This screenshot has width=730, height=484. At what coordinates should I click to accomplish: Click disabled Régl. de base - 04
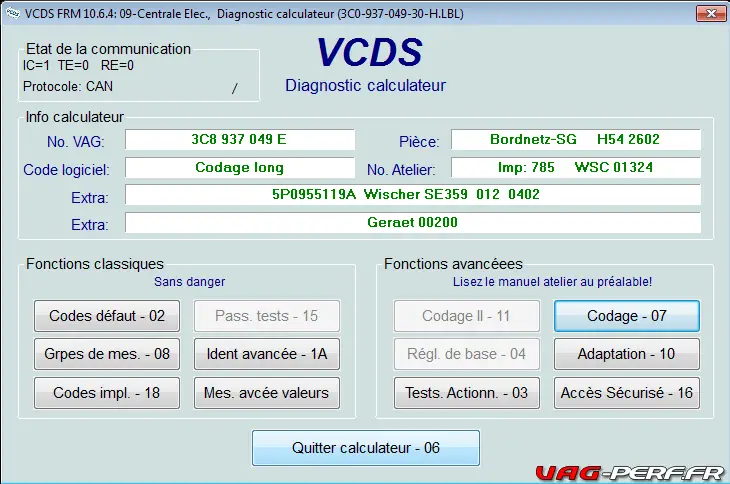466,354
